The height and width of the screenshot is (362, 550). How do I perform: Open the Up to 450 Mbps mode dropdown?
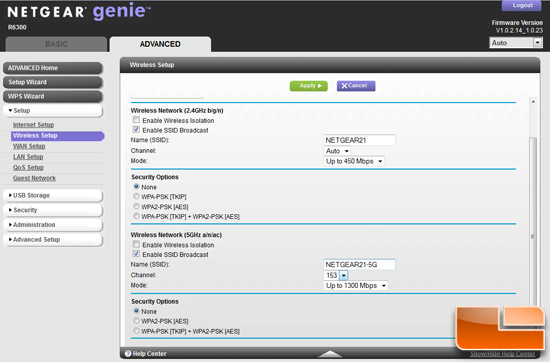click(354, 161)
